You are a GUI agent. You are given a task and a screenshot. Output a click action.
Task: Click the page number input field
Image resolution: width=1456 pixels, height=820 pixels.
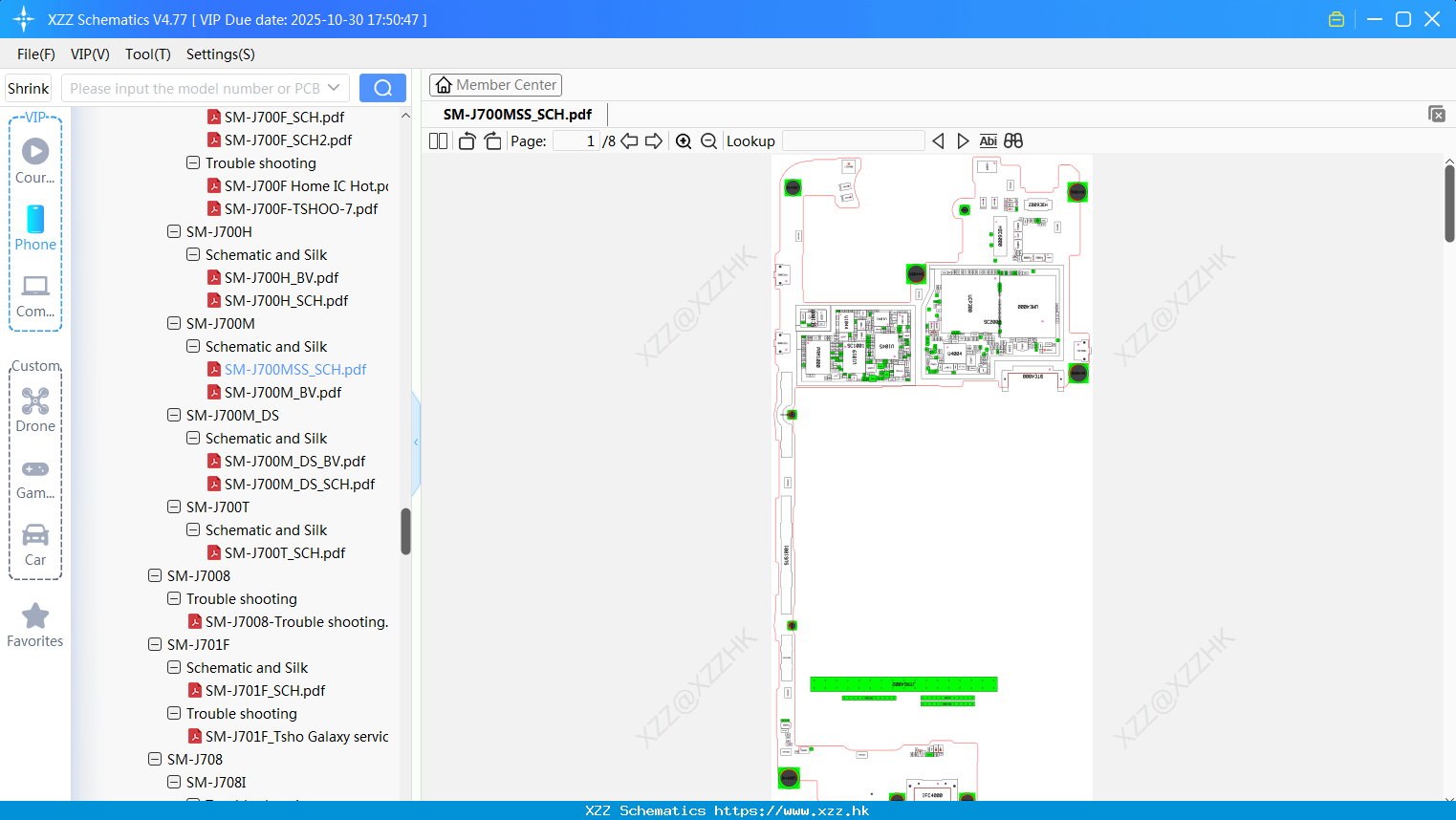576,140
